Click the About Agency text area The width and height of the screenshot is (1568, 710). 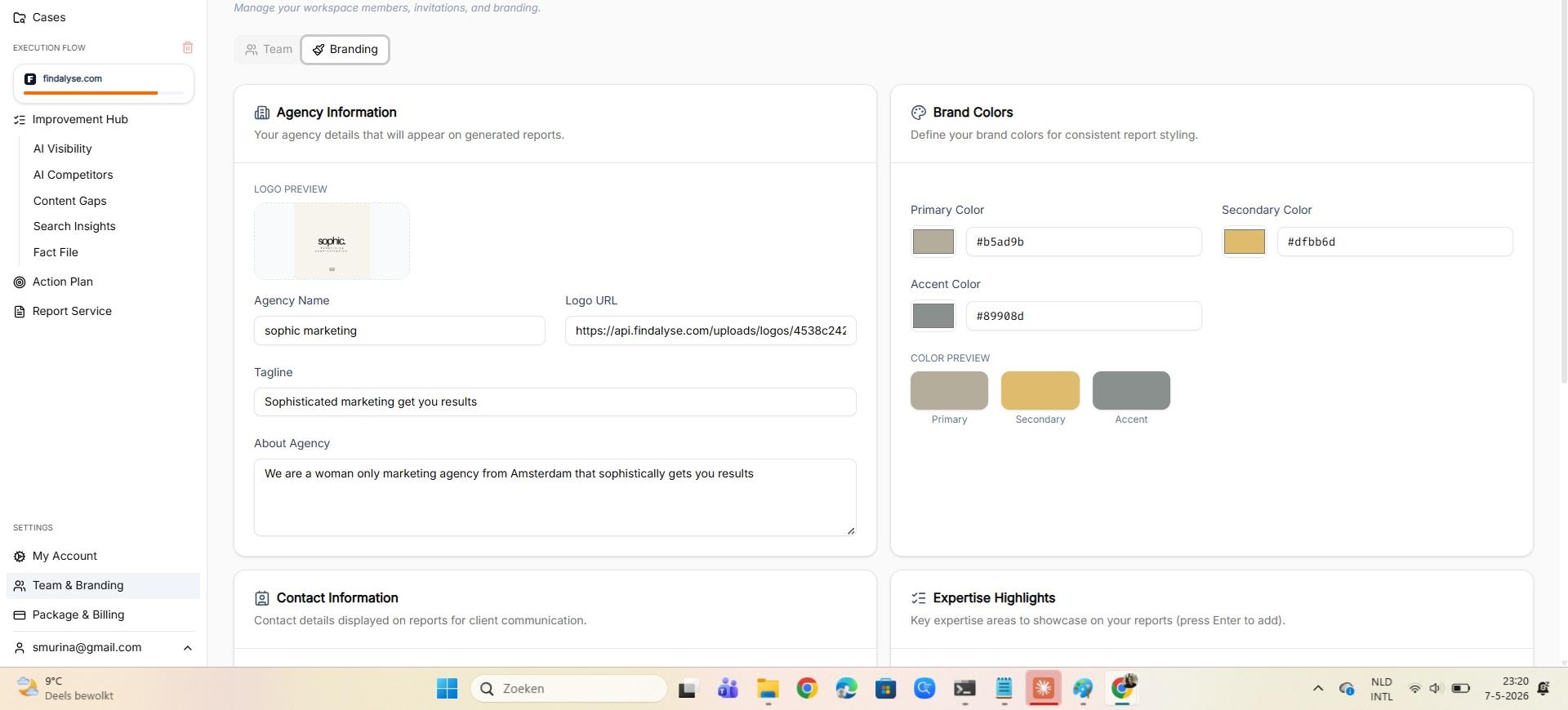[555, 497]
